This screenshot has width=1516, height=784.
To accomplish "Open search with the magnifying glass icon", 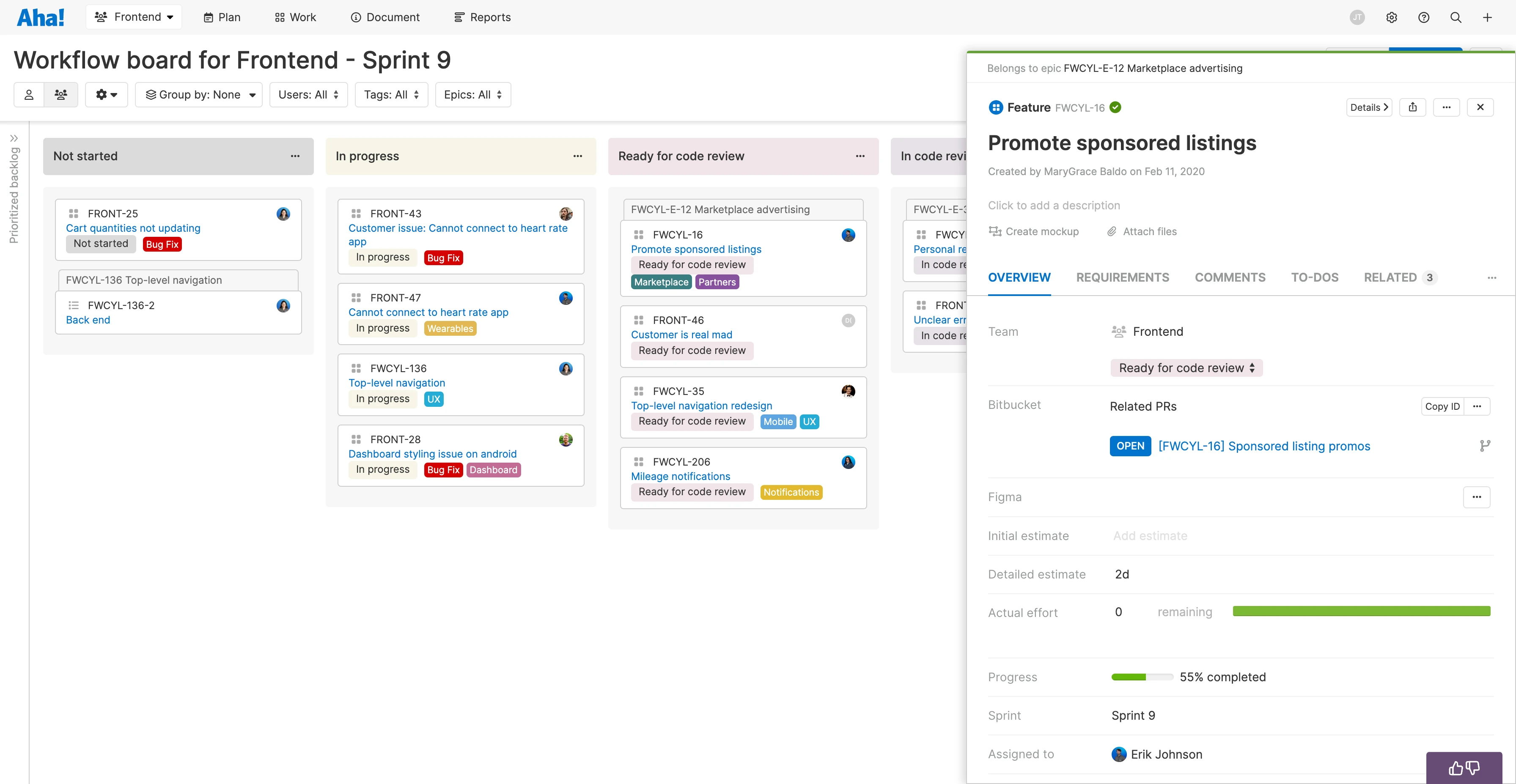I will (1456, 17).
